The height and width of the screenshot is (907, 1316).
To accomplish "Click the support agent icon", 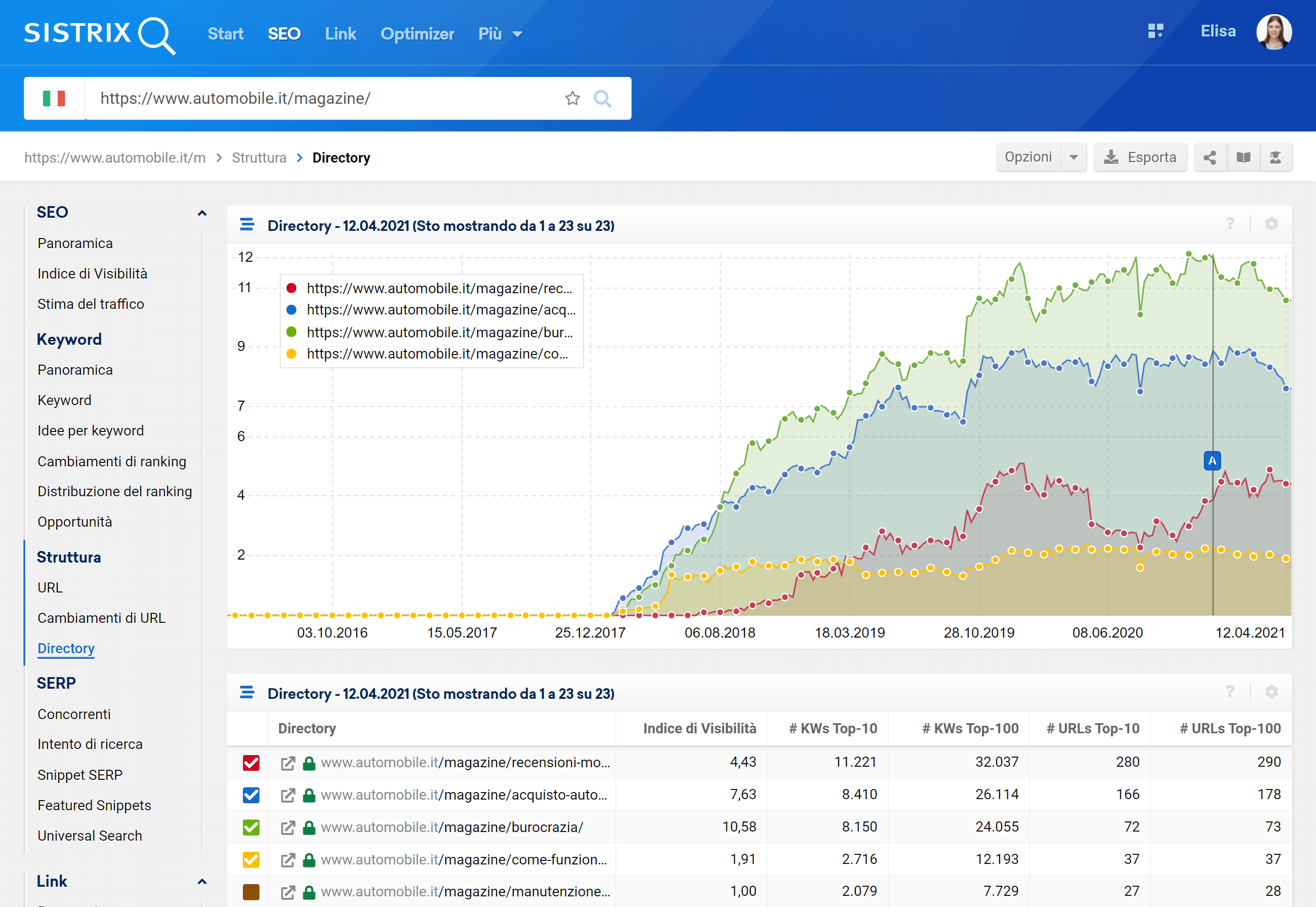I will (x=1276, y=157).
